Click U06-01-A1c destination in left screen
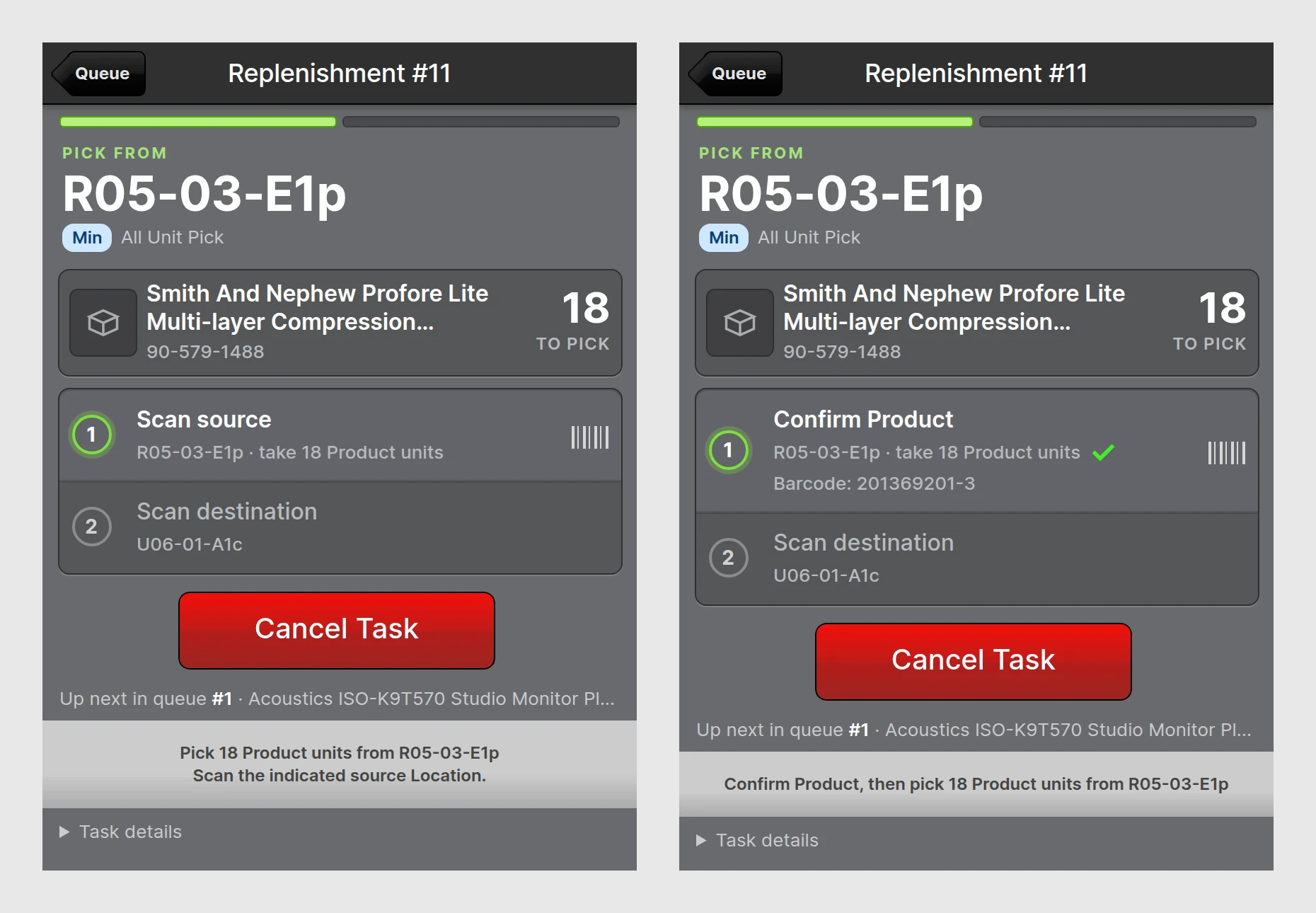 [x=190, y=544]
